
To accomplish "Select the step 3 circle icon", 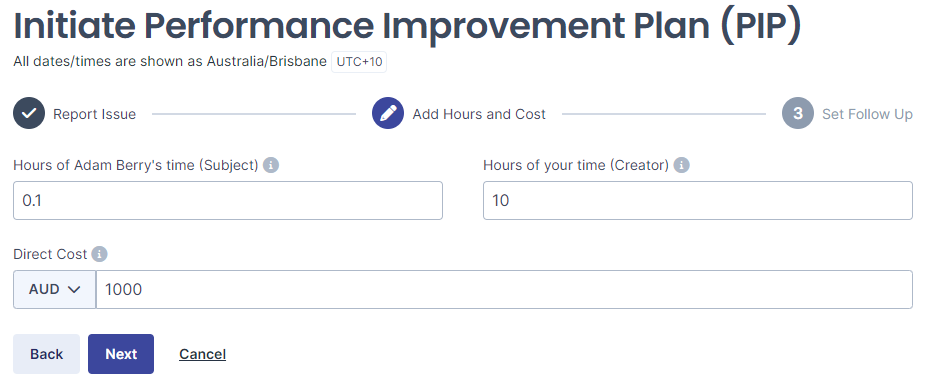I will [x=798, y=113].
